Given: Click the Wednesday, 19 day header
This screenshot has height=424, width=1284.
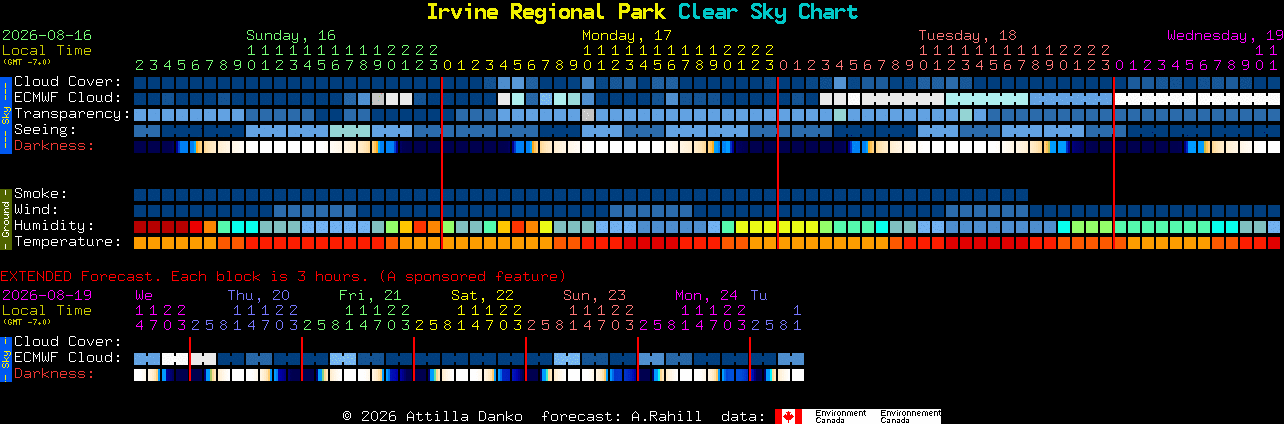Looking at the screenshot, I should [x=1225, y=35].
